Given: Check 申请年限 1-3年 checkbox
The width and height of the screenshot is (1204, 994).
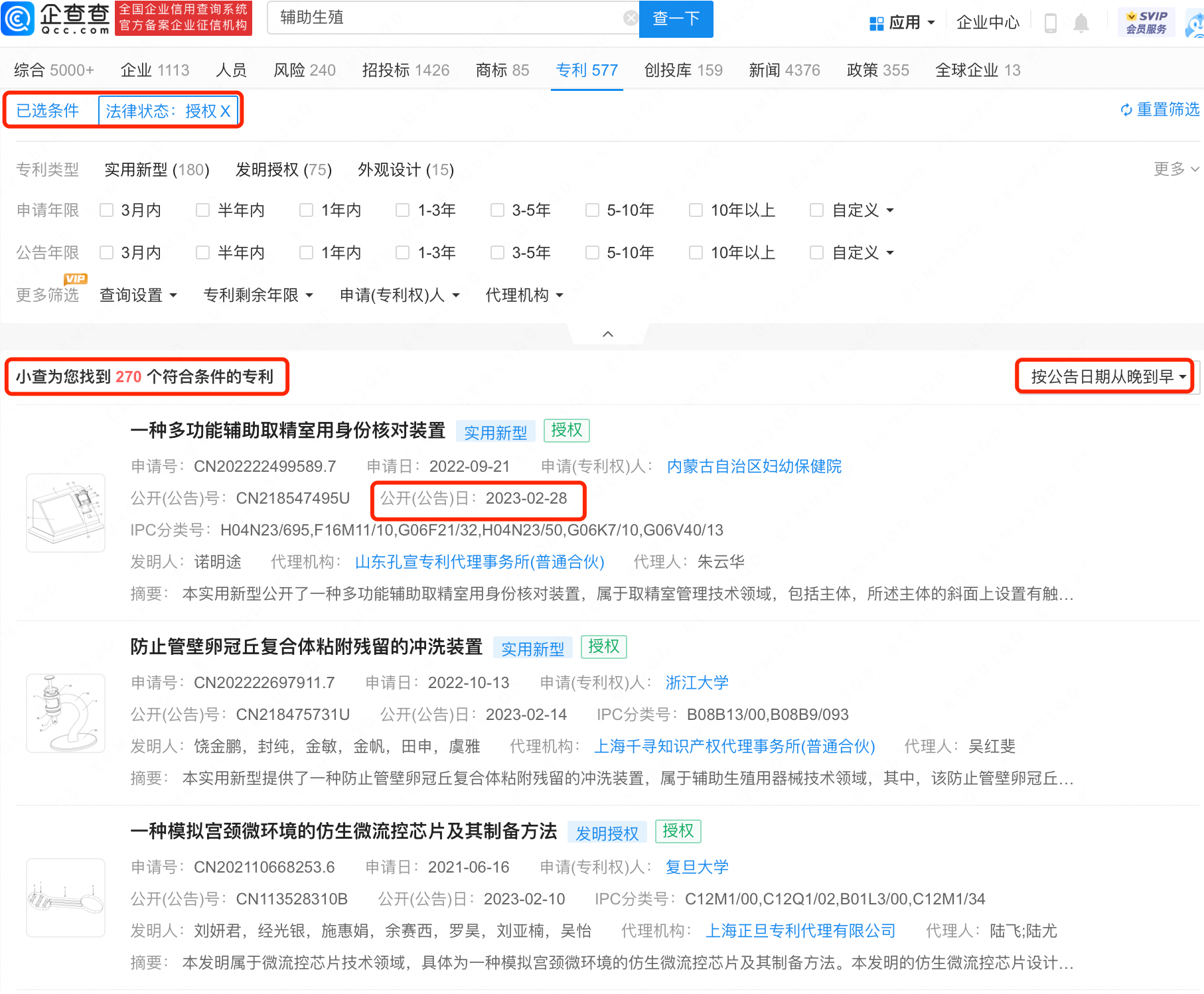Looking at the screenshot, I should coord(402,210).
